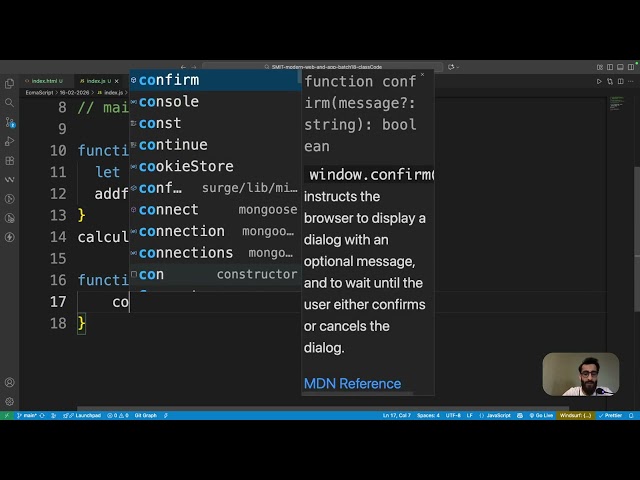Image resolution: width=640 pixels, height=480 pixels.
Task: Toggle the Panel layout icon
Action: [620, 67]
